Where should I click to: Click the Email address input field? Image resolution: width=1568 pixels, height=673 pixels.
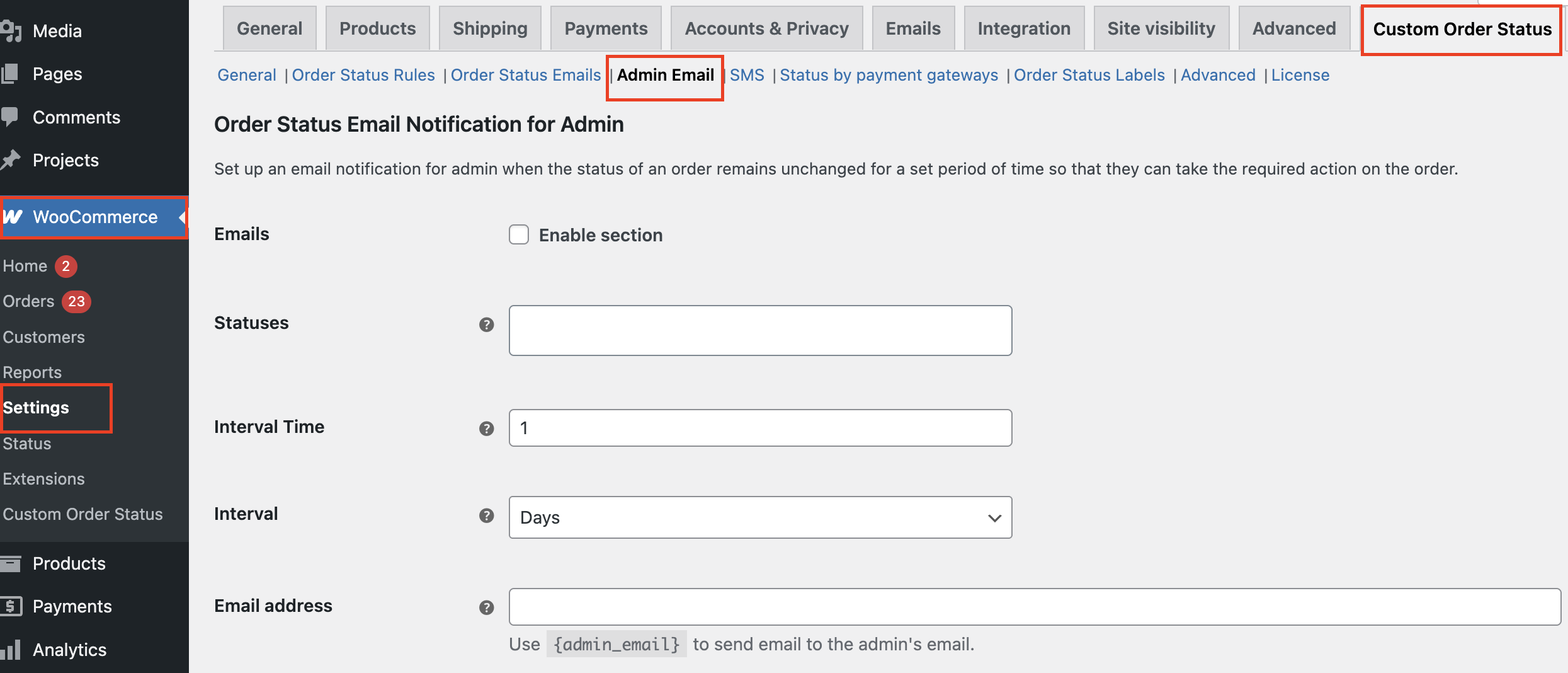1035,607
